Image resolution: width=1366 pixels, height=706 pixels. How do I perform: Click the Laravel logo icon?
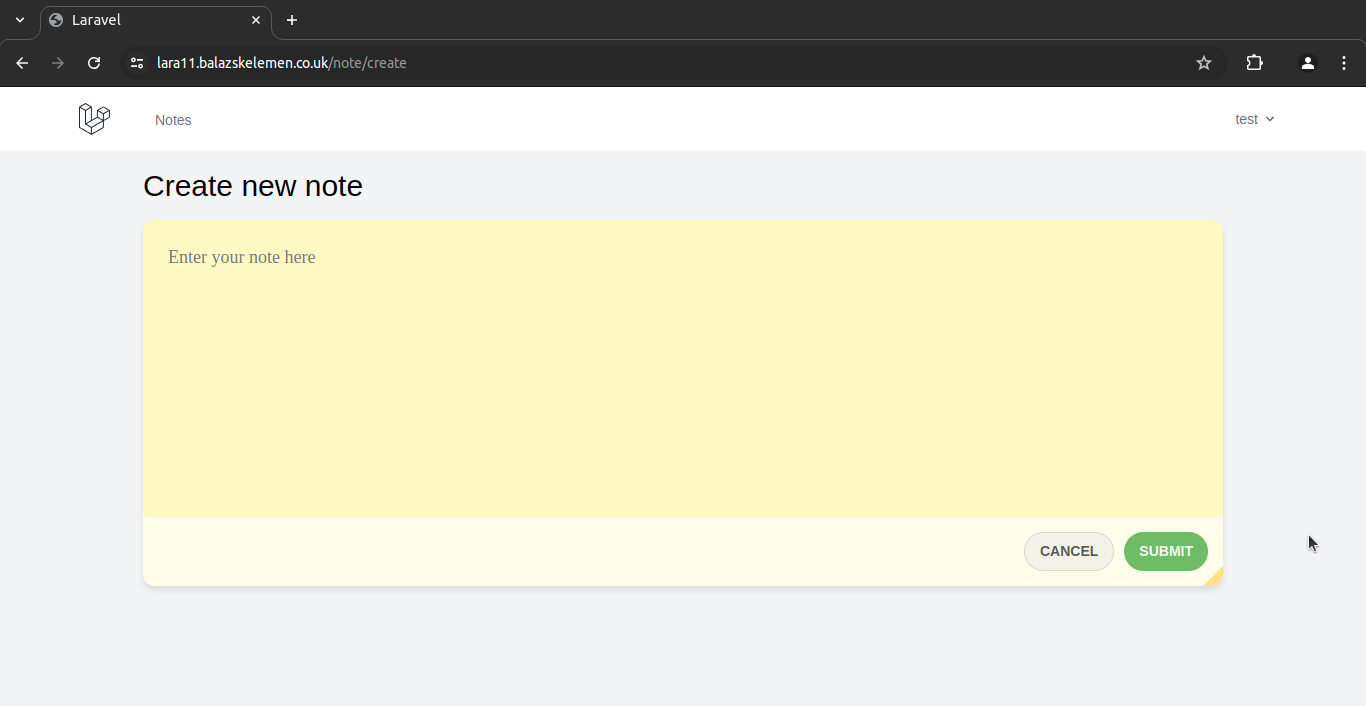(x=94, y=119)
